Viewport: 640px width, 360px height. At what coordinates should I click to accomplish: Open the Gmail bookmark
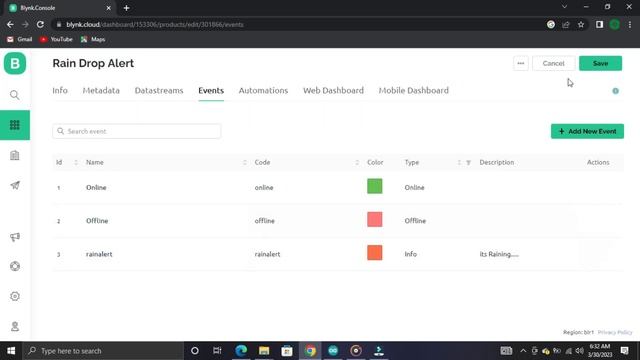pyautogui.click(x=20, y=39)
